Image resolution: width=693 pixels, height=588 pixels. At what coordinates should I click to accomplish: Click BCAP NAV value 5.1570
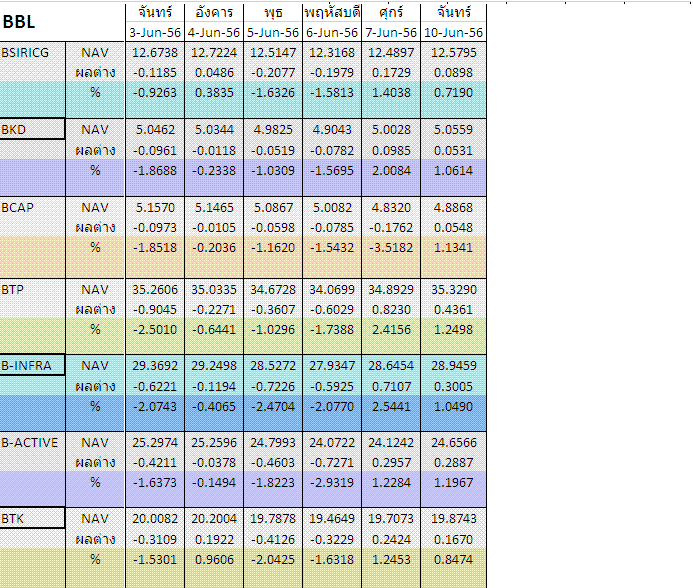point(155,207)
